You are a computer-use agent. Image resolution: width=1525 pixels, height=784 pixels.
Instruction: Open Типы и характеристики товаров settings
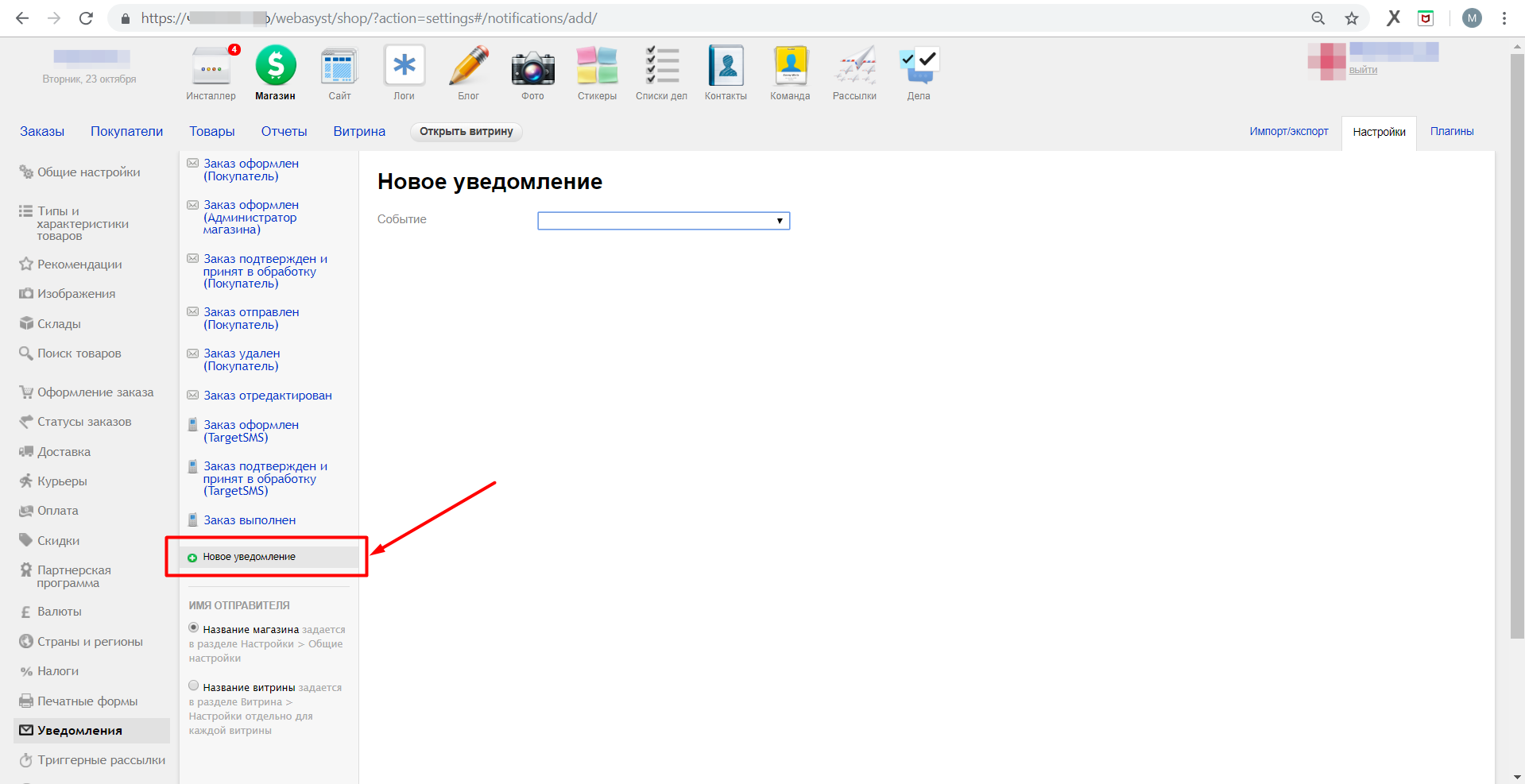83,223
